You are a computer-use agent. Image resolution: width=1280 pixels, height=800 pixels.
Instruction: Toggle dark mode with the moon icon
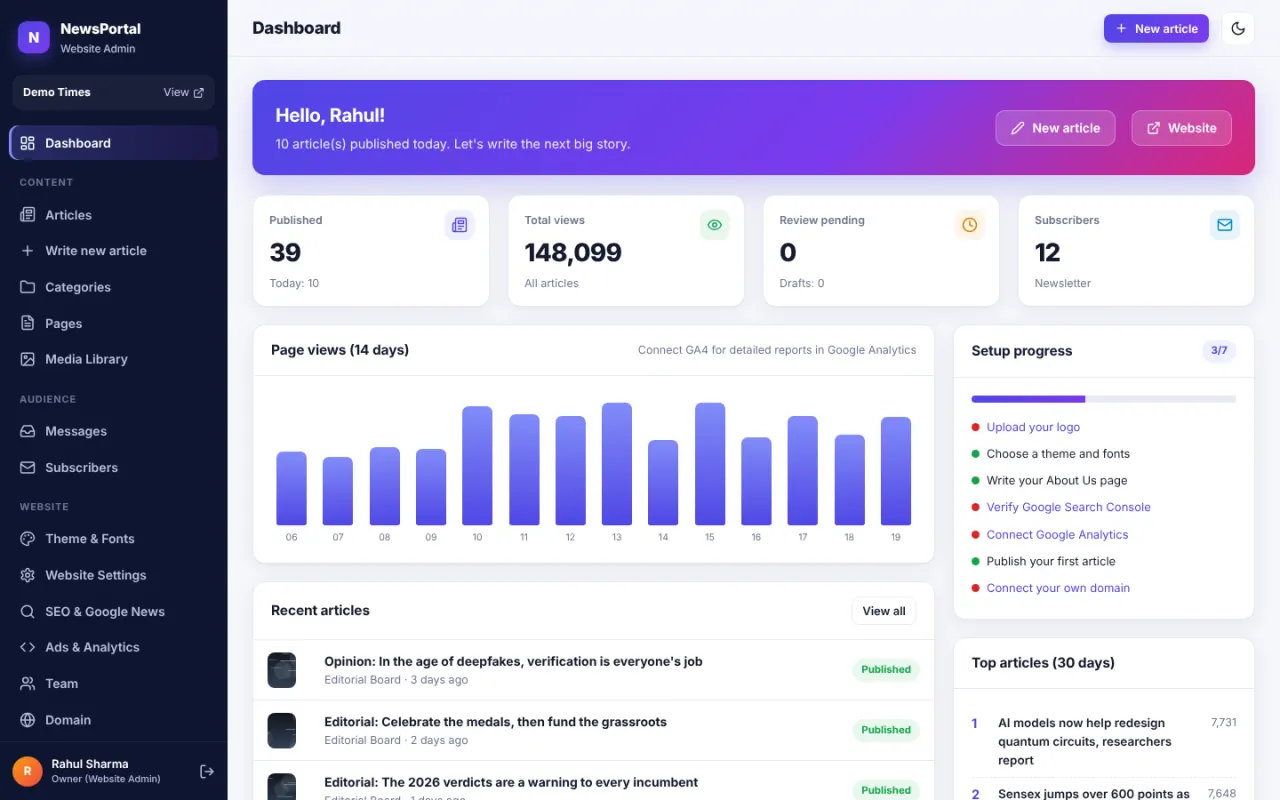1238,28
